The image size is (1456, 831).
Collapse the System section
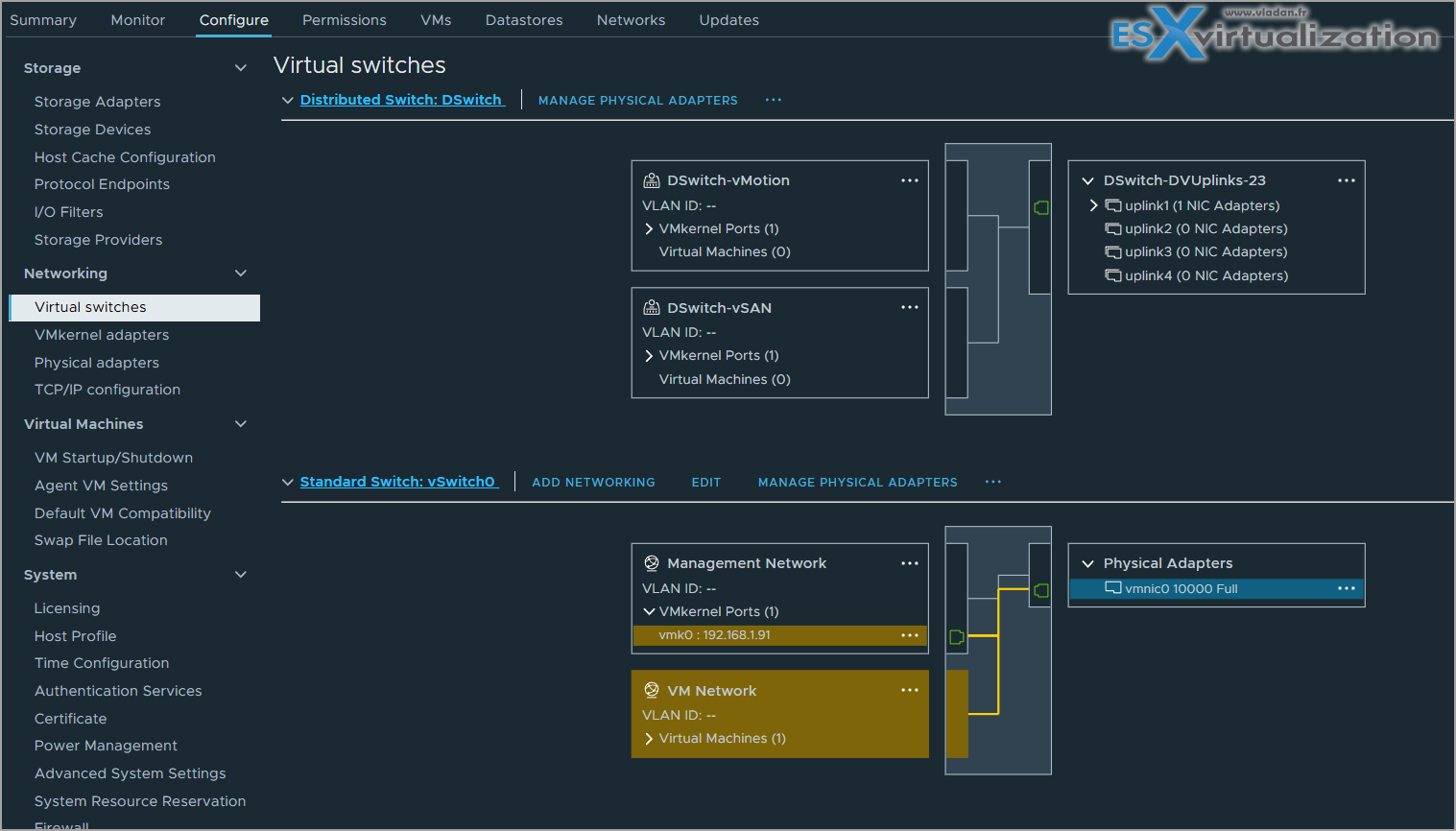(241, 575)
